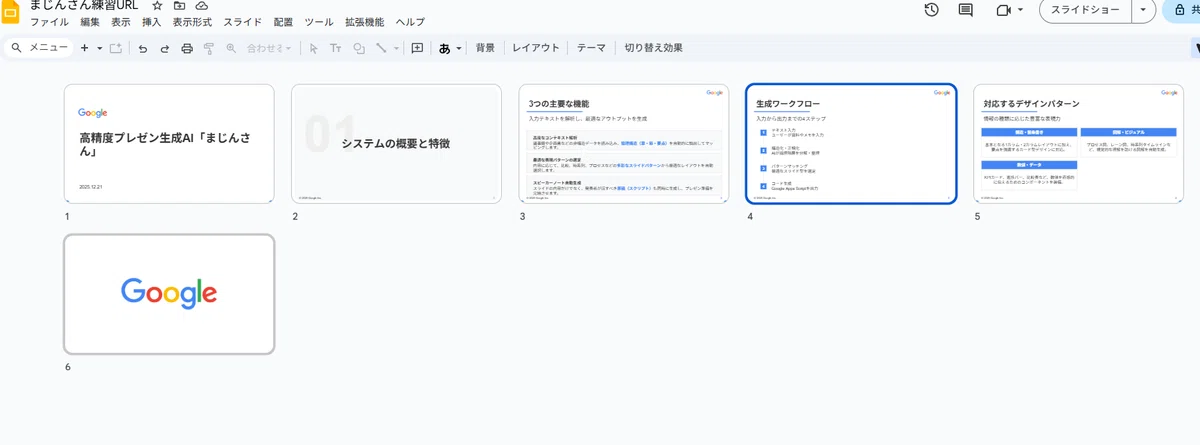
Task: Expand the Meet camera dropdown arrow
Action: pyautogui.click(x=1020, y=10)
